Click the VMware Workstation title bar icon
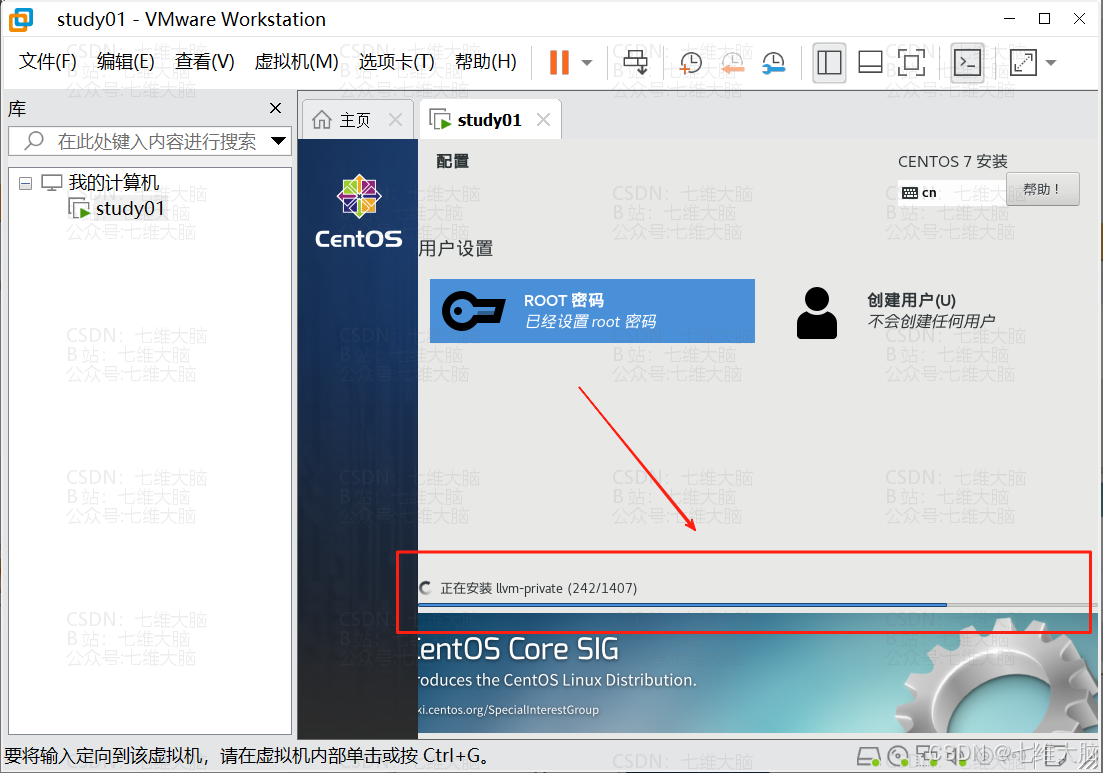Image resolution: width=1103 pixels, height=773 pixels. pyautogui.click(x=21, y=19)
